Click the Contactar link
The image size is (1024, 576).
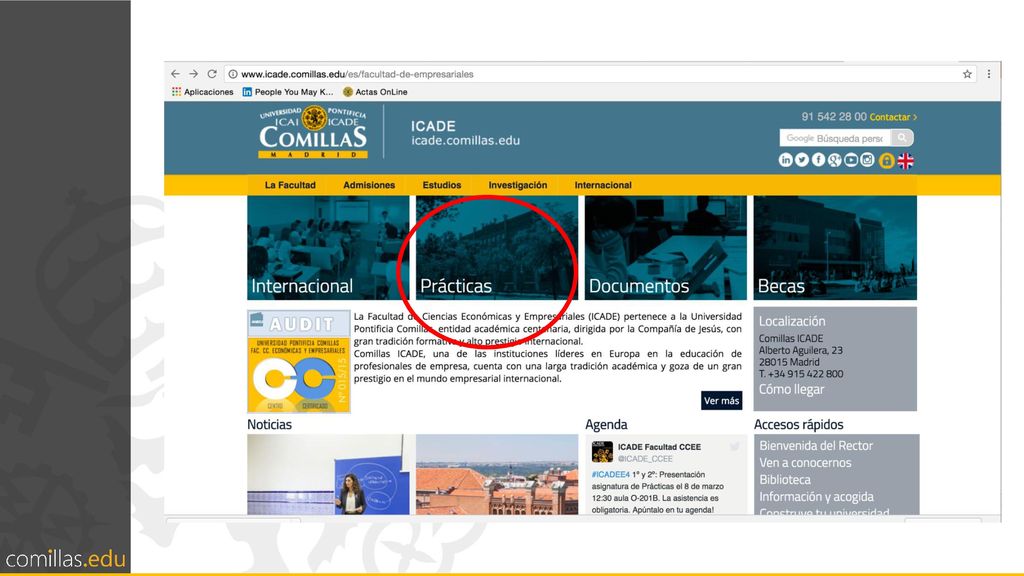point(893,117)
